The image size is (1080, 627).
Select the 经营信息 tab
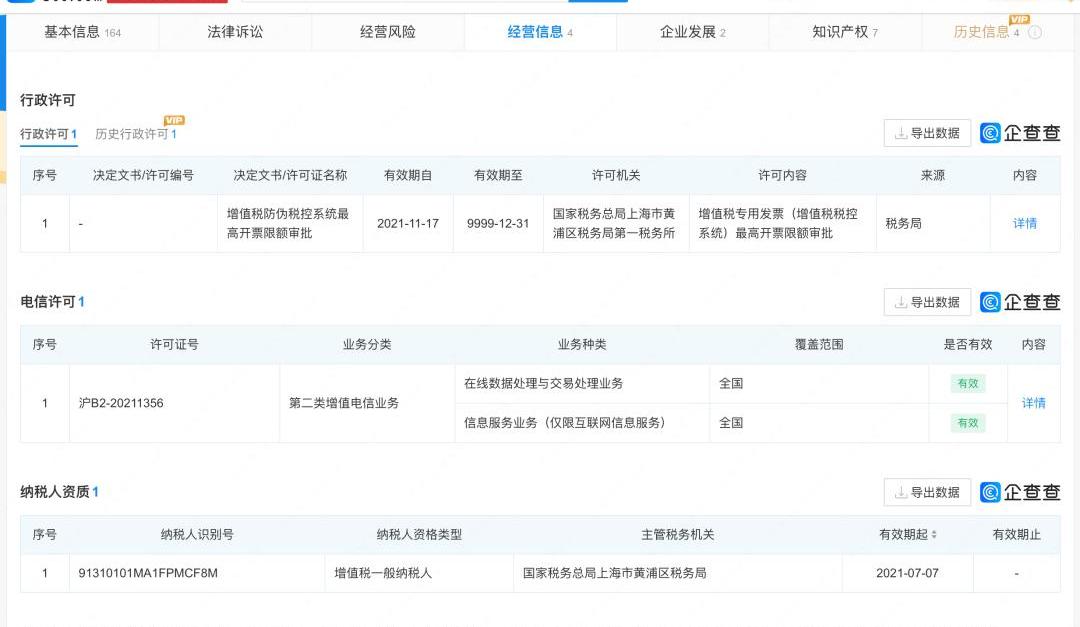tap(540, 32)
